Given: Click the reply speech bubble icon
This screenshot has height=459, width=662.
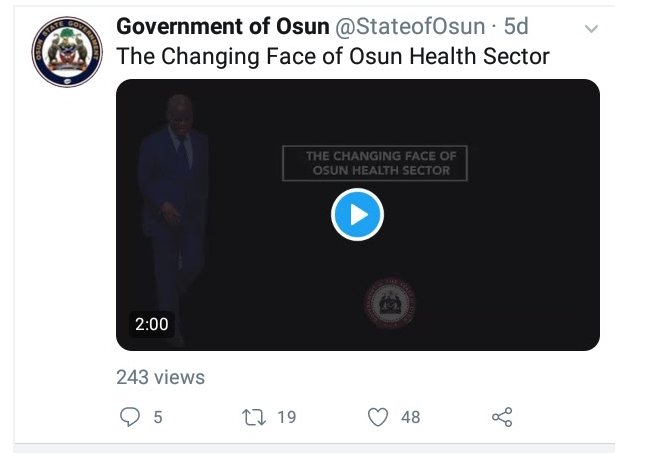Looking at the screenshot, I should (x=130, y=417).
